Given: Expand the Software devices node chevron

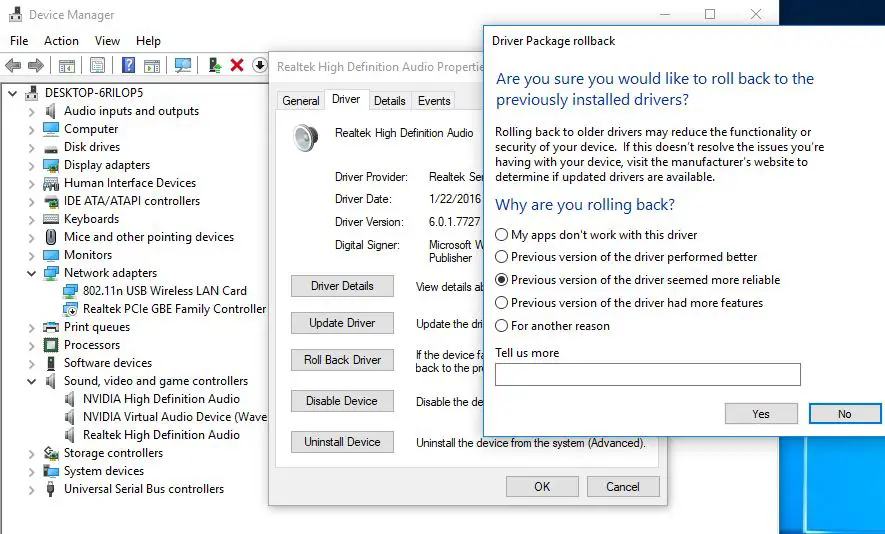Looking at the screenshot, I should [32, 363].
